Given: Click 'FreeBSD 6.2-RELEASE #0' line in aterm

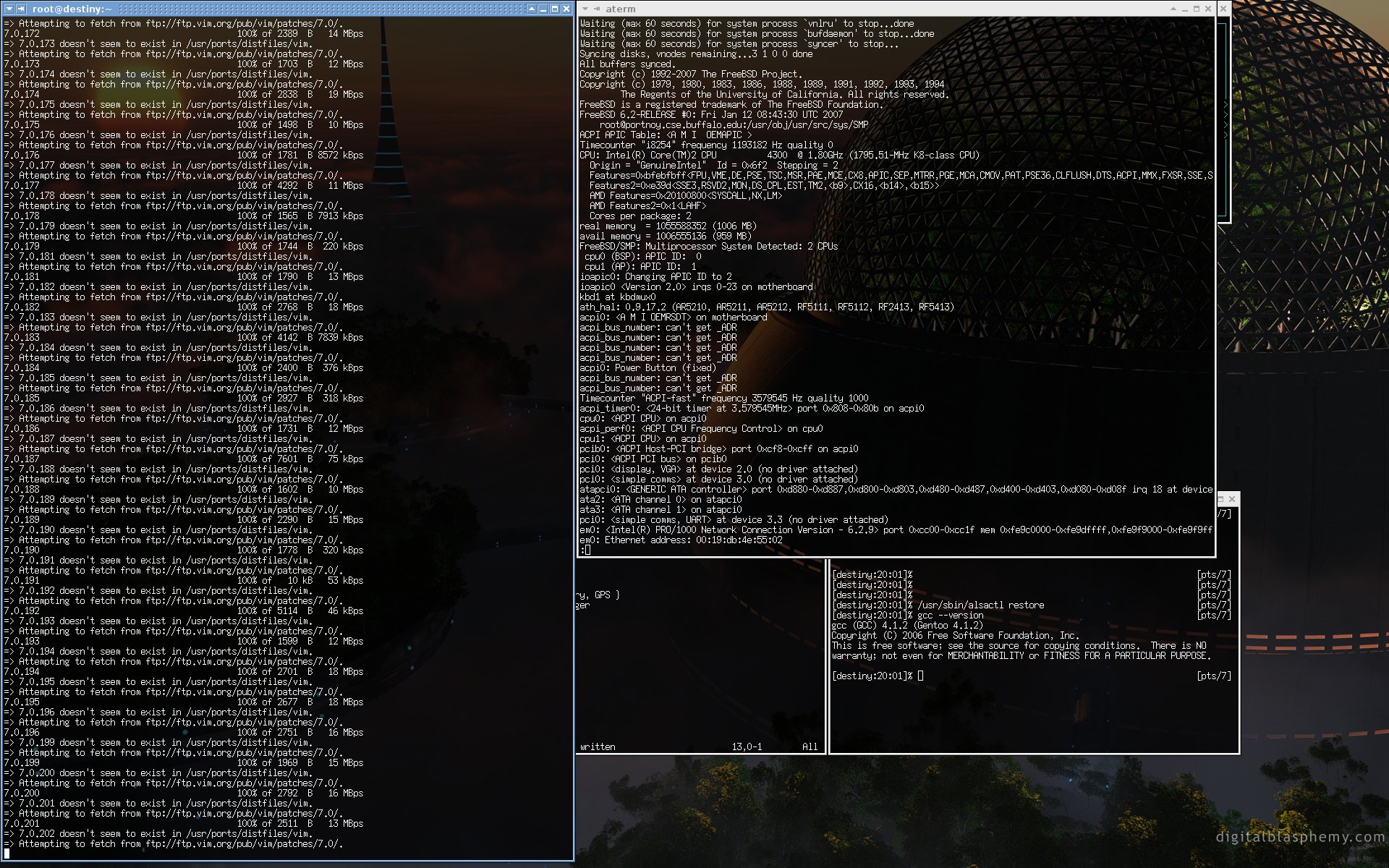Looking at the screenshot, I should click(x=711, y=115).
